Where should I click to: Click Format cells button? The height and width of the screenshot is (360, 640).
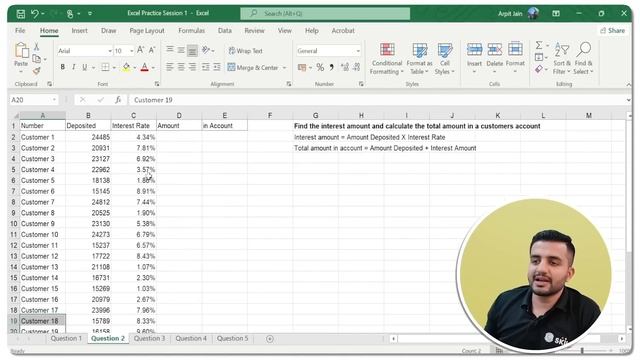[515, 59]
